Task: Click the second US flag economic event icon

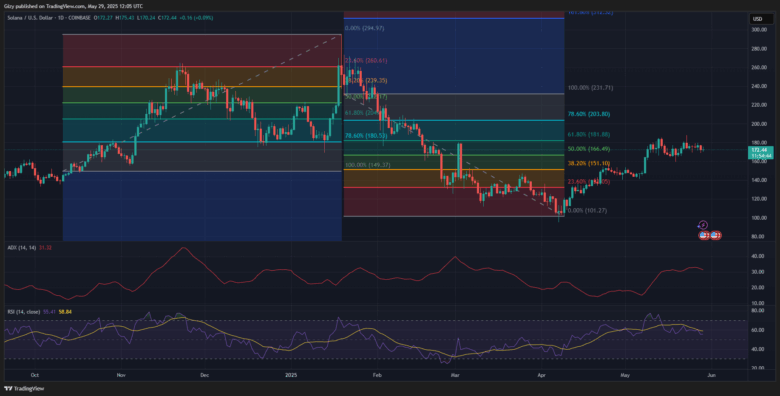Action: 716,235
